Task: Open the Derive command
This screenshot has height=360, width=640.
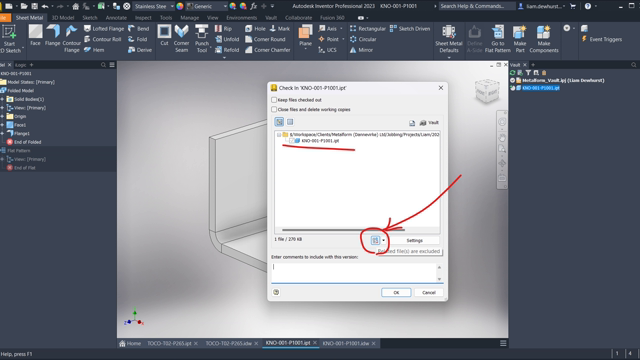Action: [140, 50]
